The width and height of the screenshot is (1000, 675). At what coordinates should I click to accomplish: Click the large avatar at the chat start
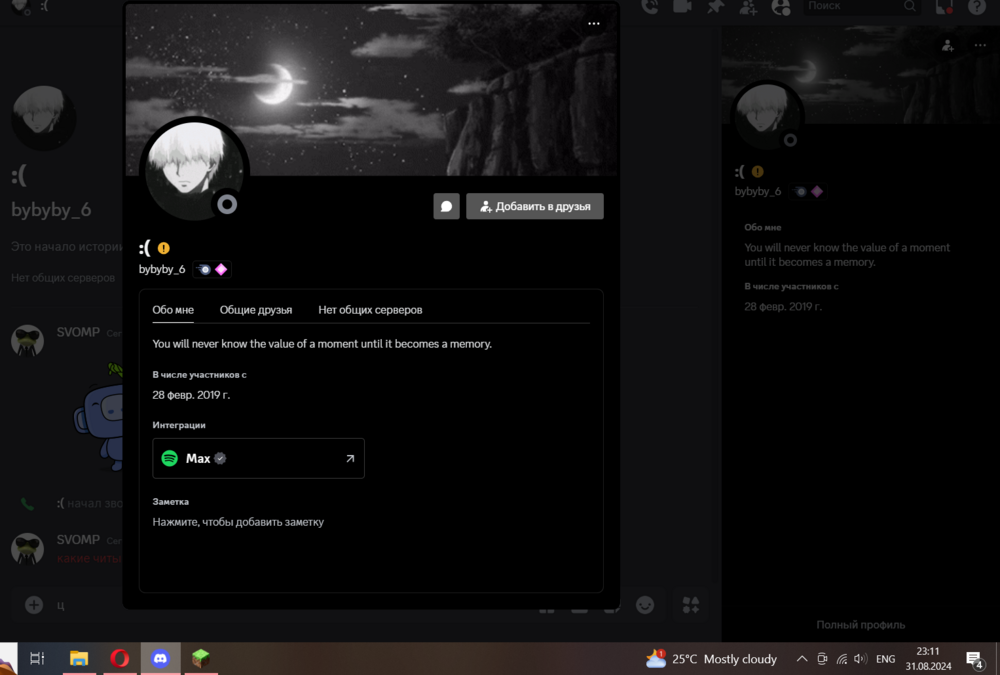click(43, 117)
